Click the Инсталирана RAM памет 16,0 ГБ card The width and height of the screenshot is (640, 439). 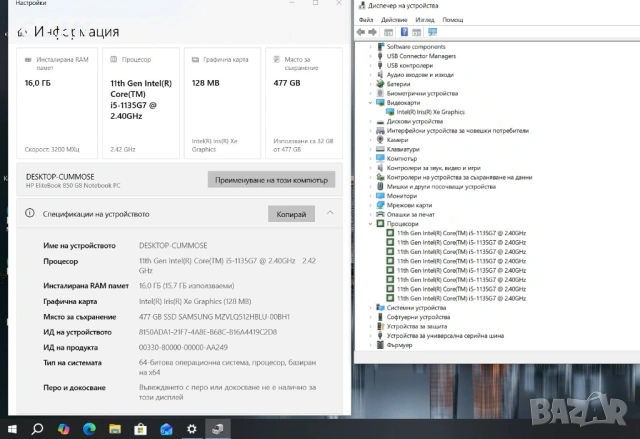coord(57,103)
